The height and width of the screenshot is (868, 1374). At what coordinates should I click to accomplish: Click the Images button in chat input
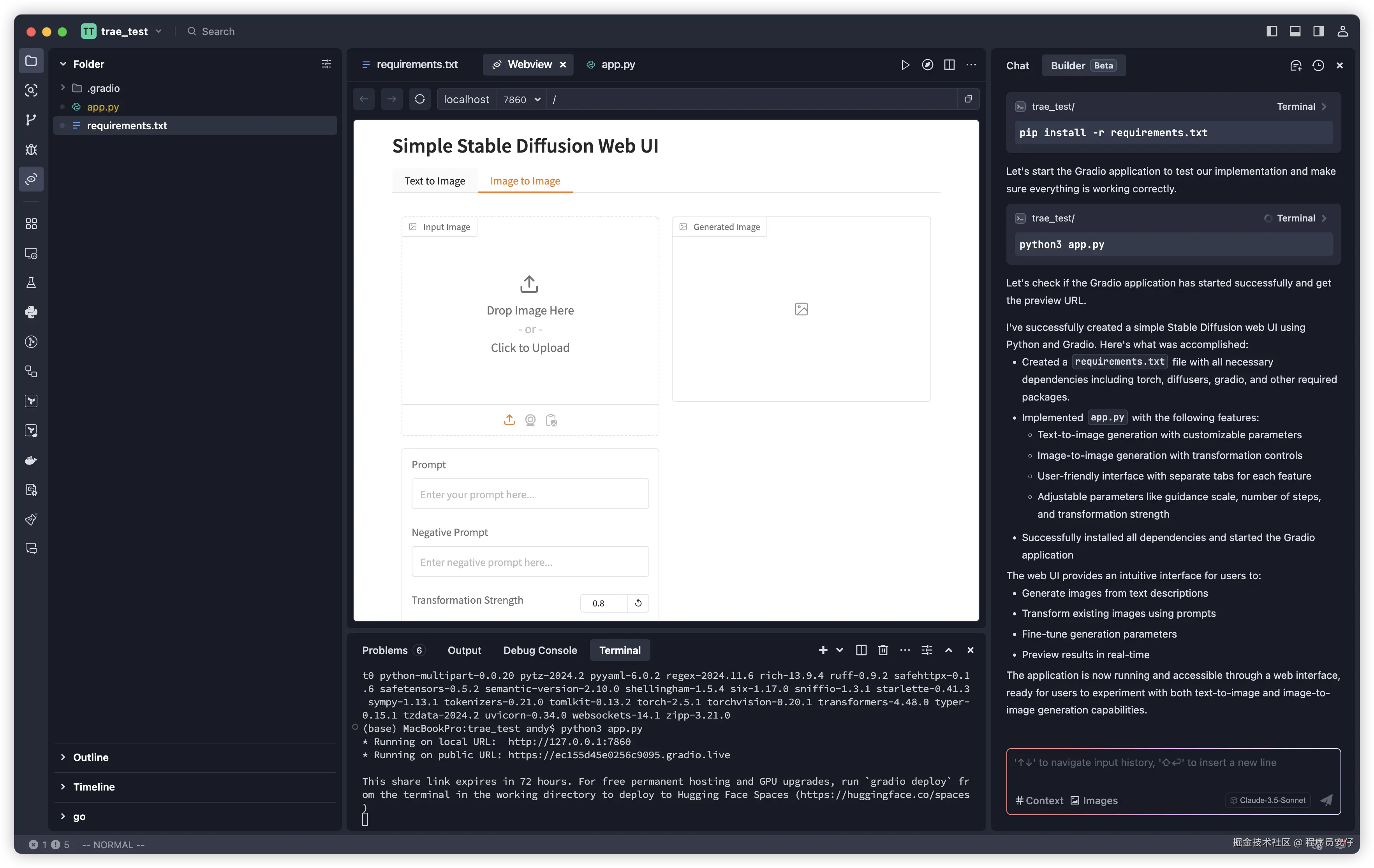coord(1094,800)
